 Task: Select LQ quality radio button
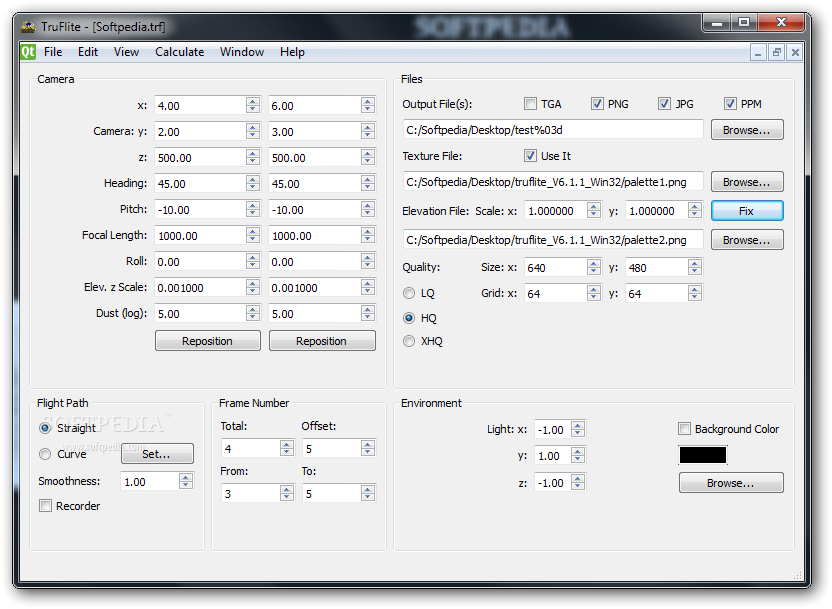[x=409, y=293]
